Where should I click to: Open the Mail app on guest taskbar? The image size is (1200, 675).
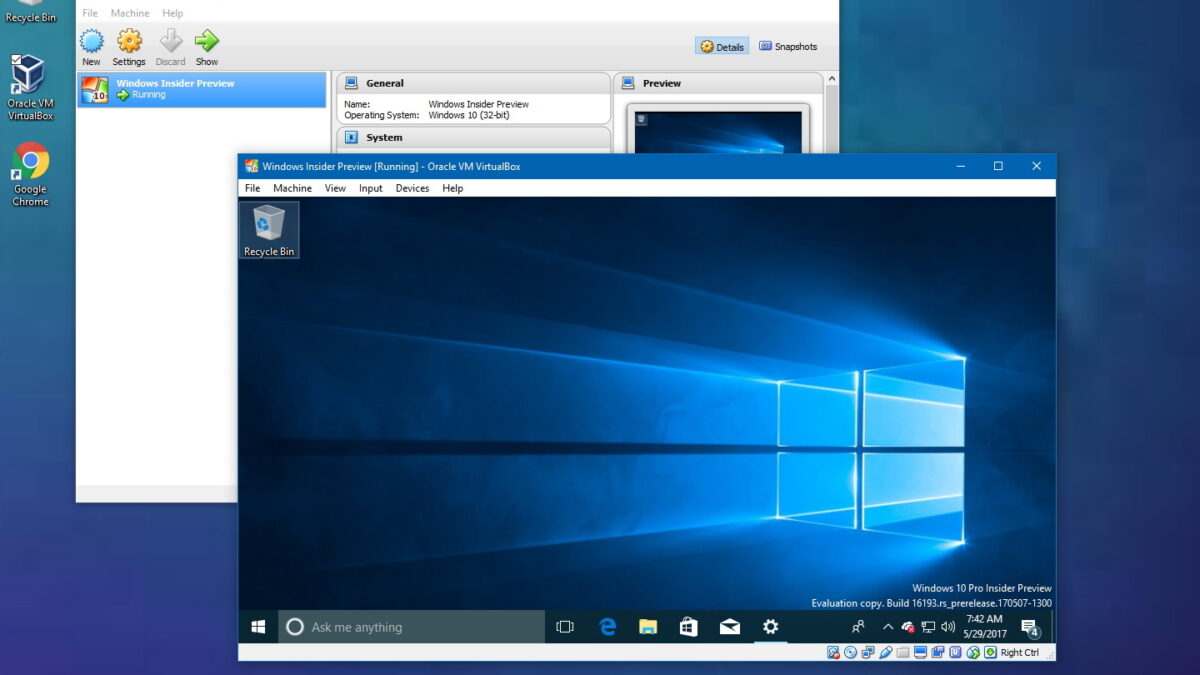(x=729, y=627)
